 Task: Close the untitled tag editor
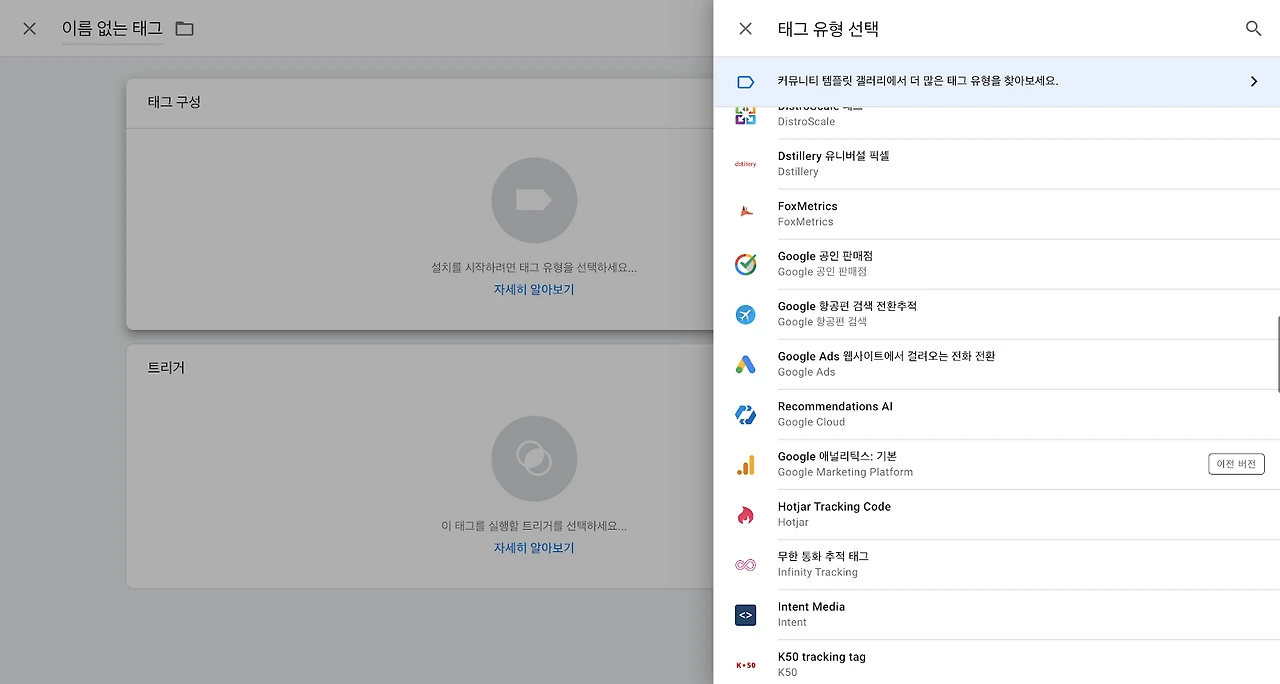29,28
